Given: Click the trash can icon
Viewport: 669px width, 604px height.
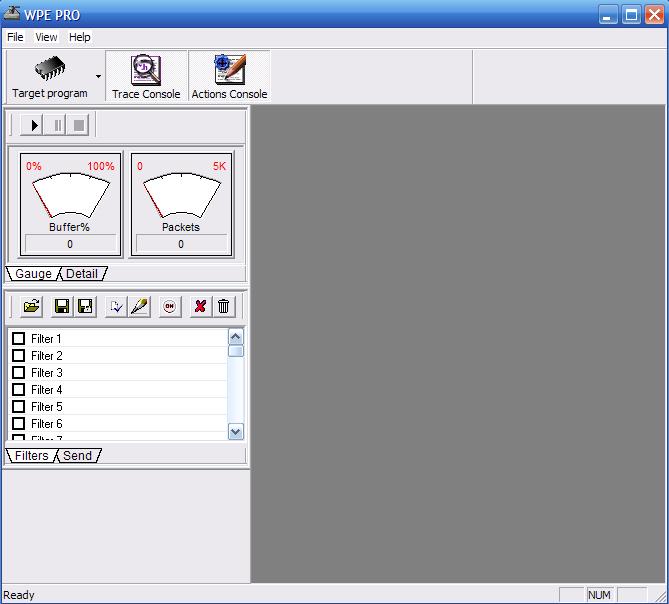Looking at the screenshot, I should [x=223, y=307].
